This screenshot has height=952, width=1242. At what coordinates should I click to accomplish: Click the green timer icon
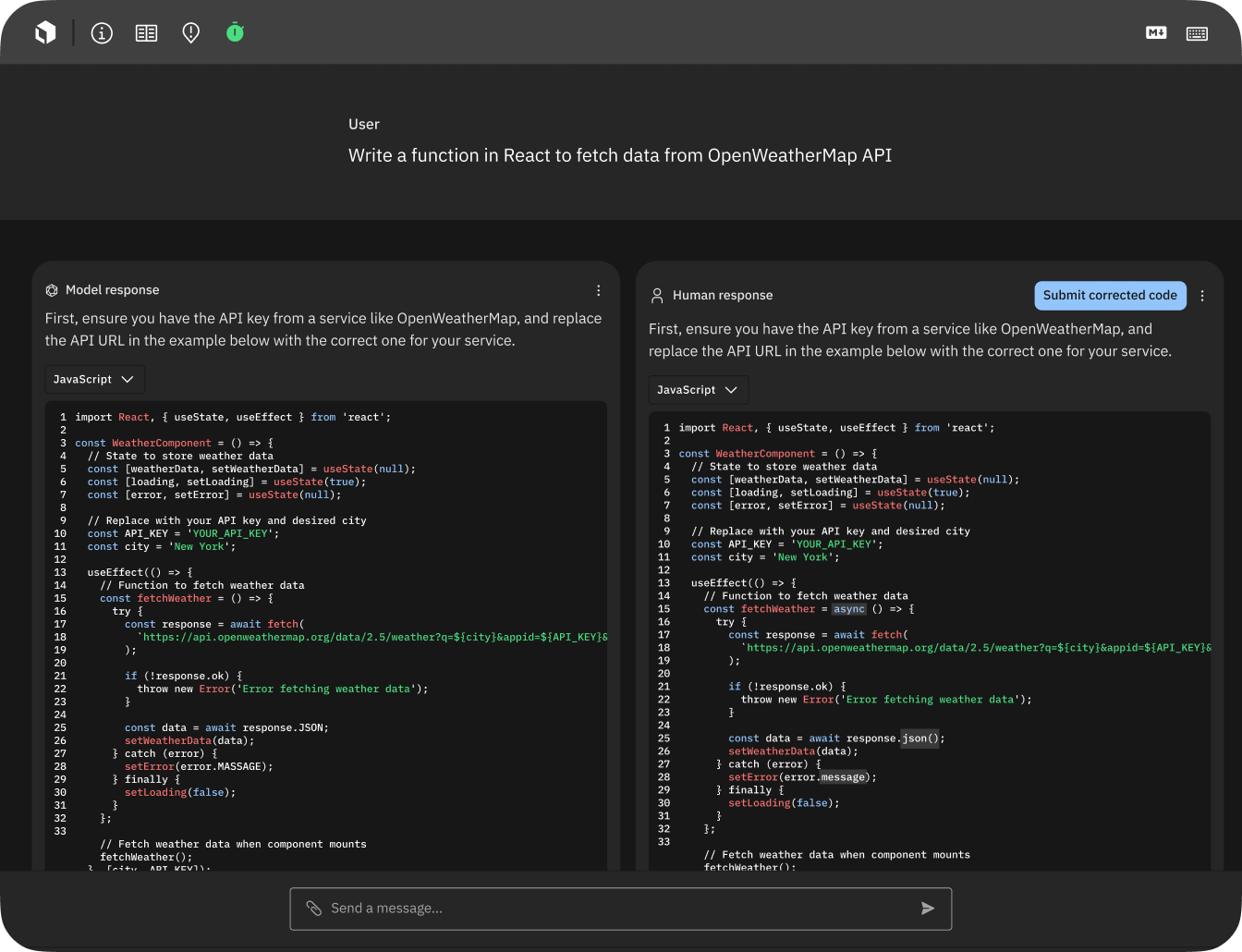pos(235,32)
